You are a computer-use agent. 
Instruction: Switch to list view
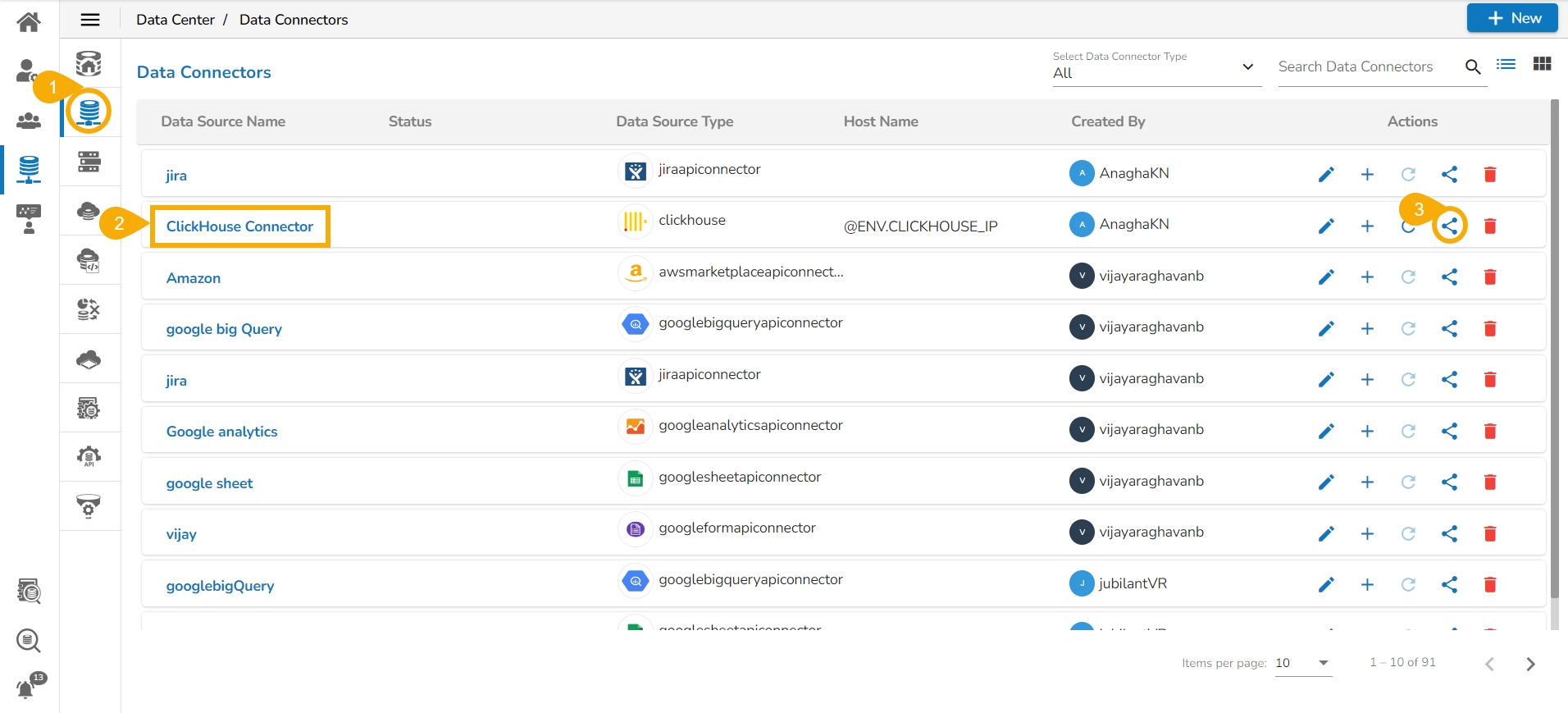[1506, 64]
